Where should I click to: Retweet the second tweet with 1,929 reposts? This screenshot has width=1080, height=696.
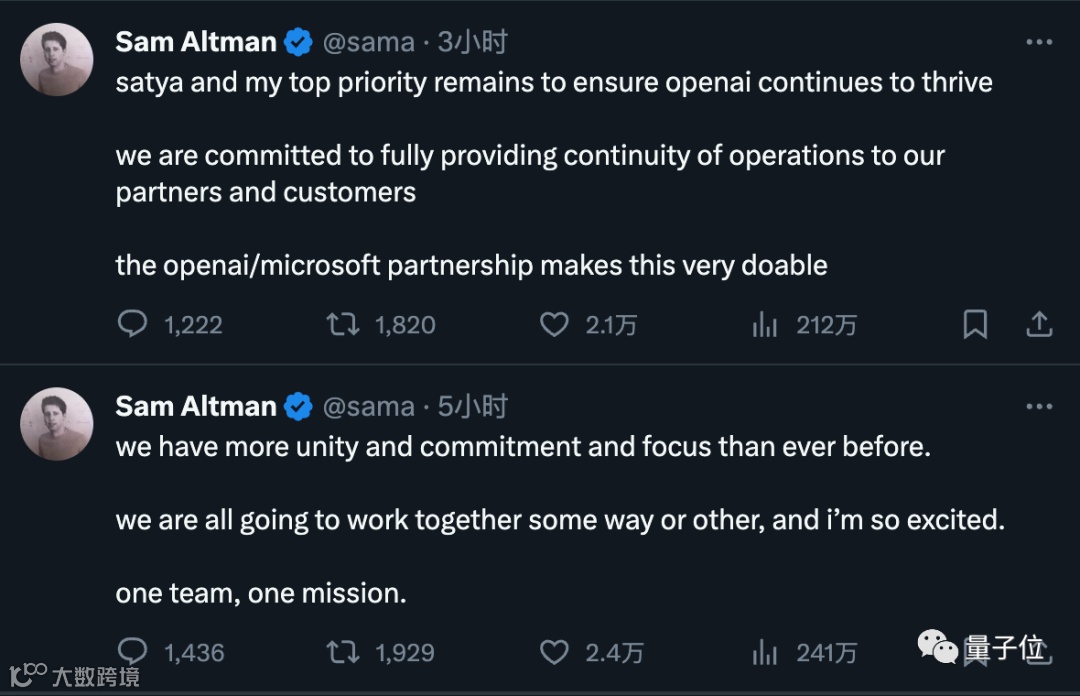click(x=343, y=652)
